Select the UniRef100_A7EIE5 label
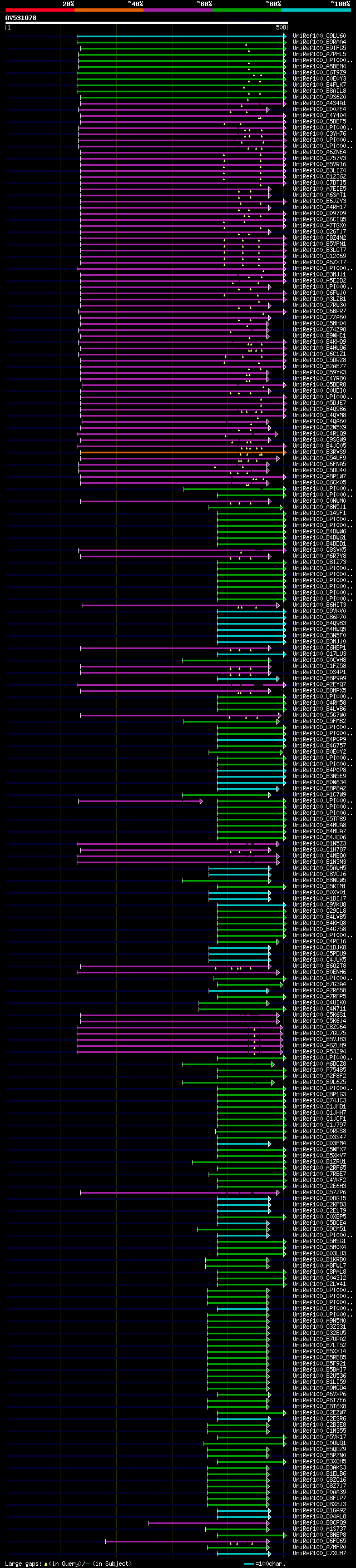Screen dimensions: 356x1568 point(319,189)
